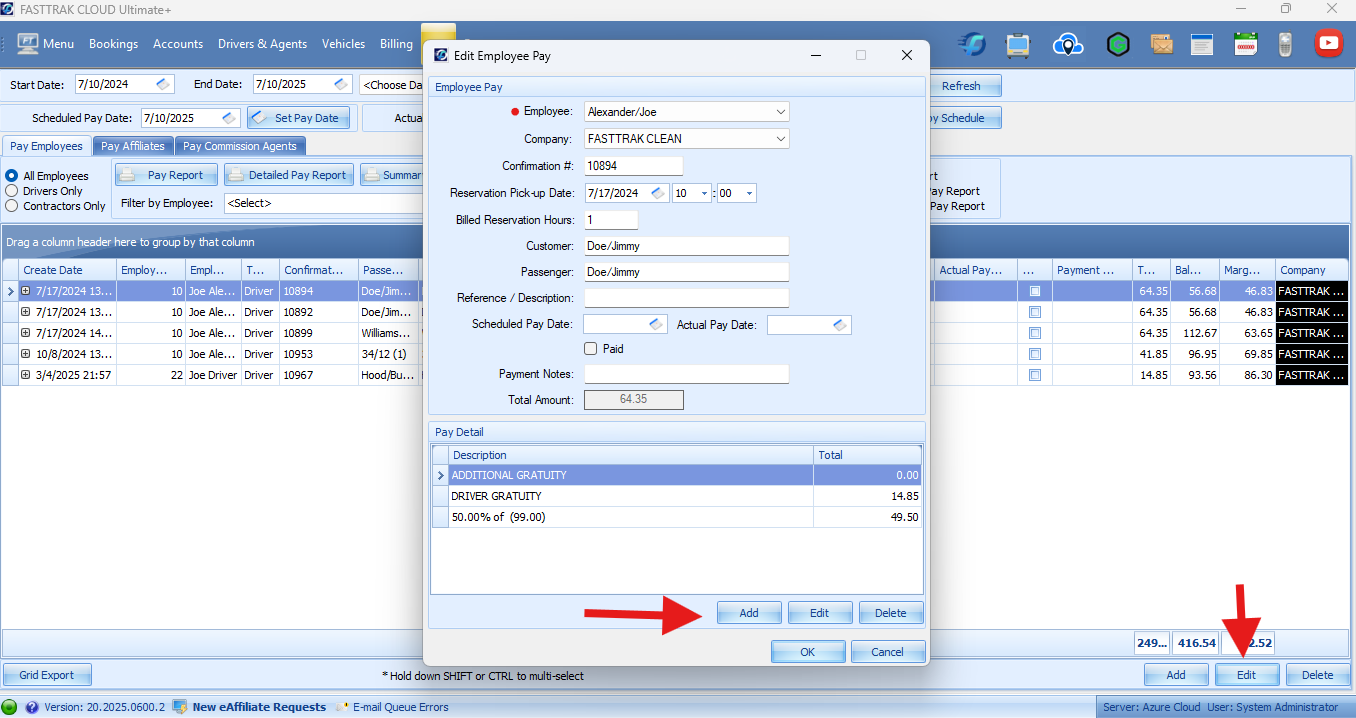Click the bus vehicle toolbar icon
The image size is (1356, 718).
click(1018, 44)
